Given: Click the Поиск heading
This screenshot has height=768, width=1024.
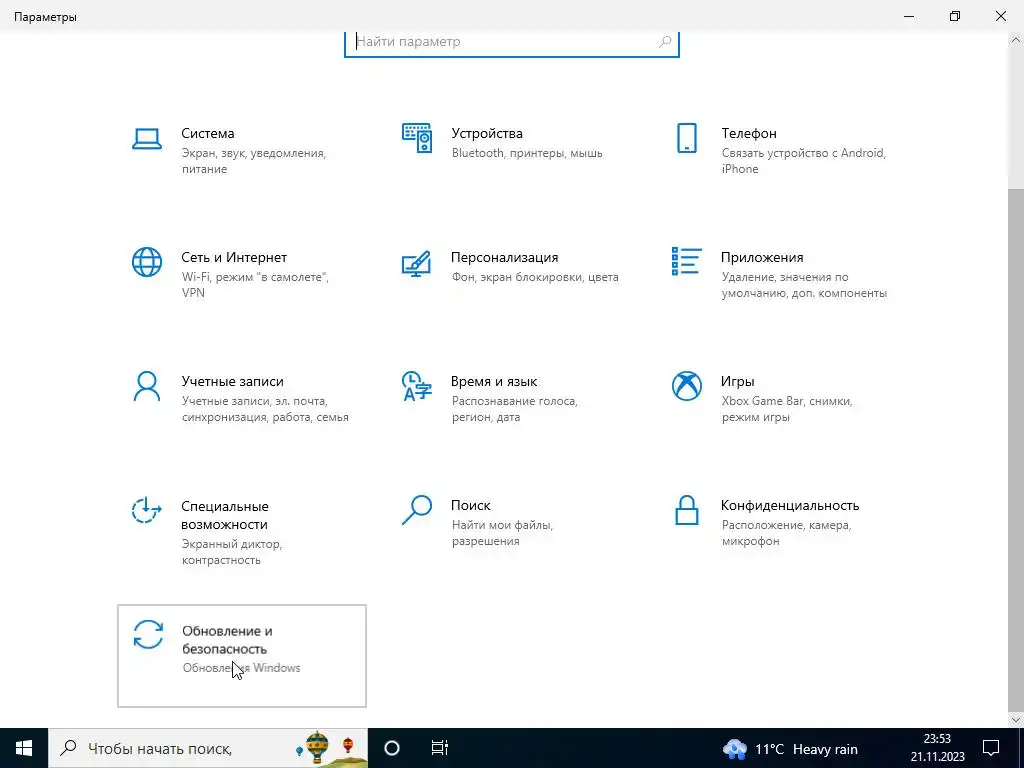Looking at the screenshot, I should (x=471, y=505).
